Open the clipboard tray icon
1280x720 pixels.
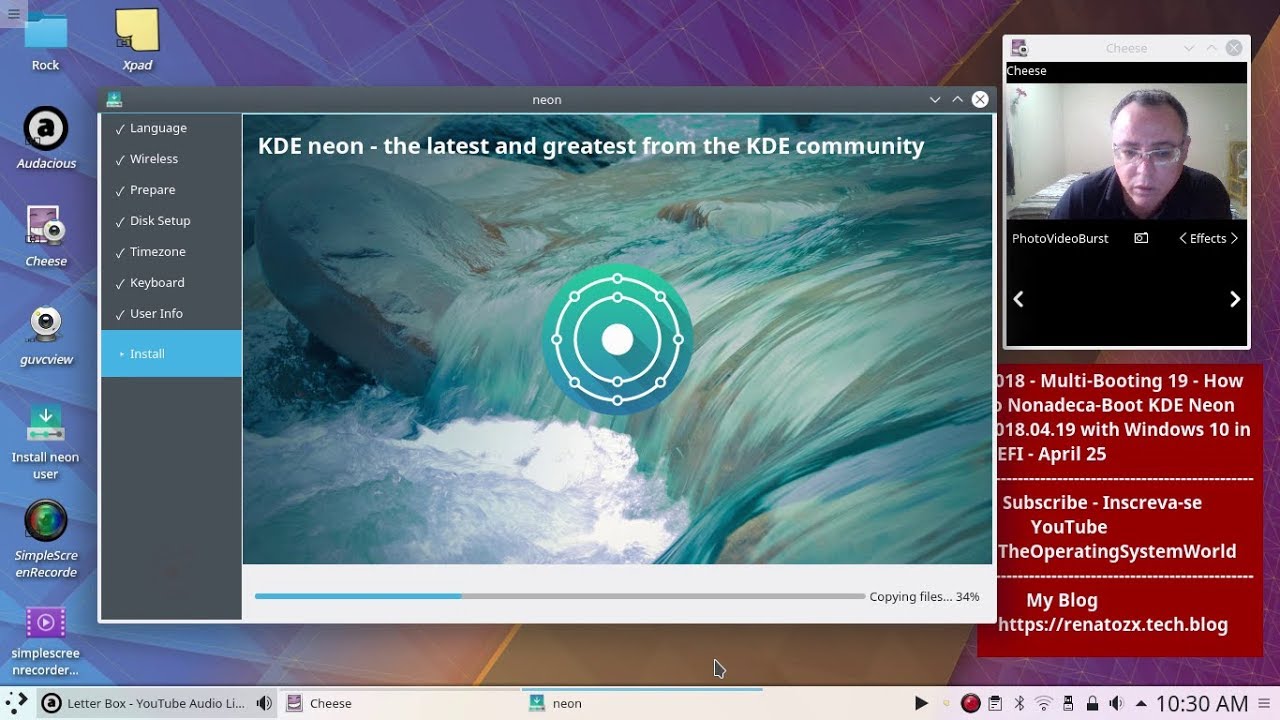[x=995, y=703]
